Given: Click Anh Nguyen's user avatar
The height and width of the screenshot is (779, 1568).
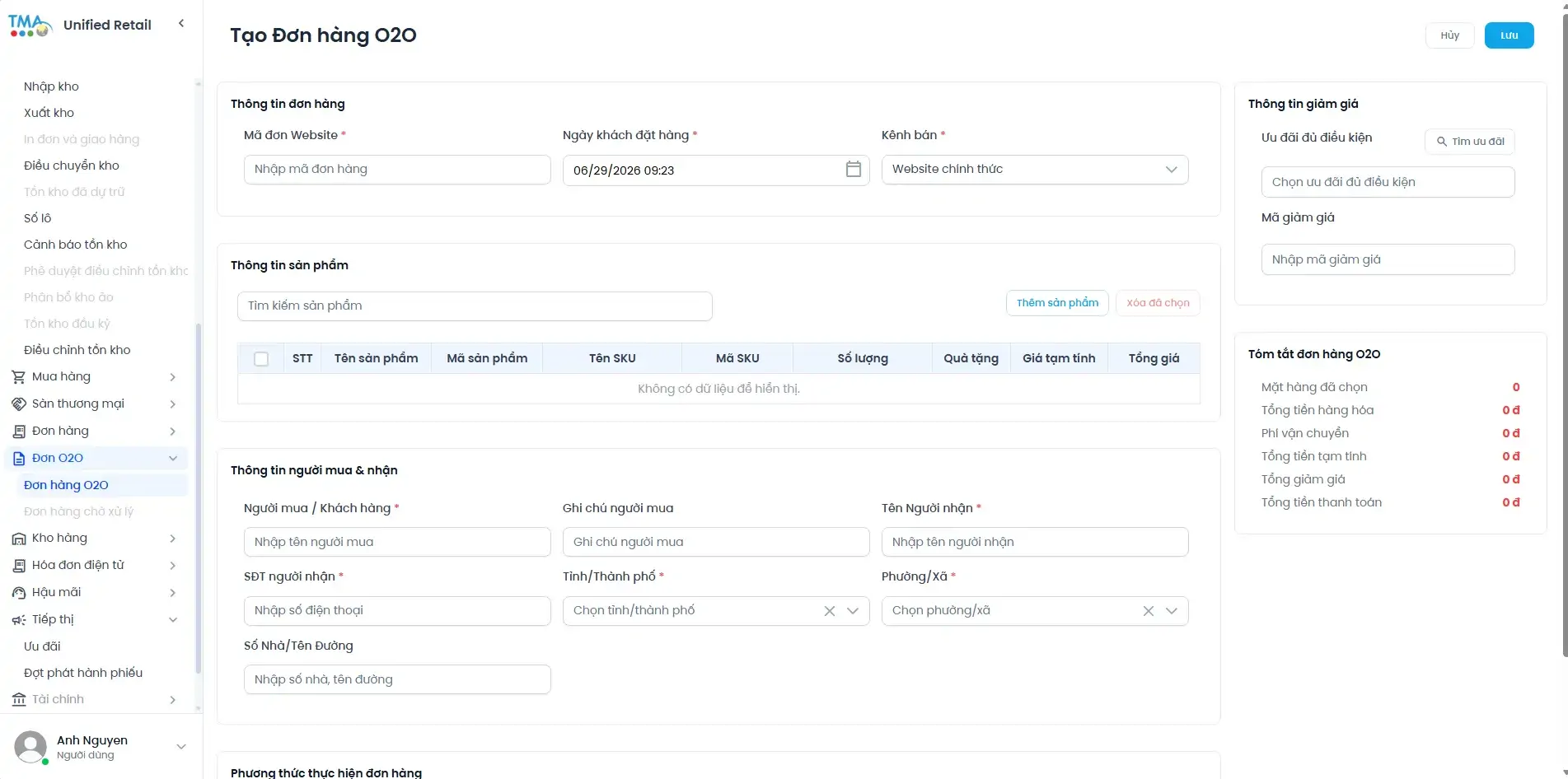Looking at the screenshot, I should [30, 747].
